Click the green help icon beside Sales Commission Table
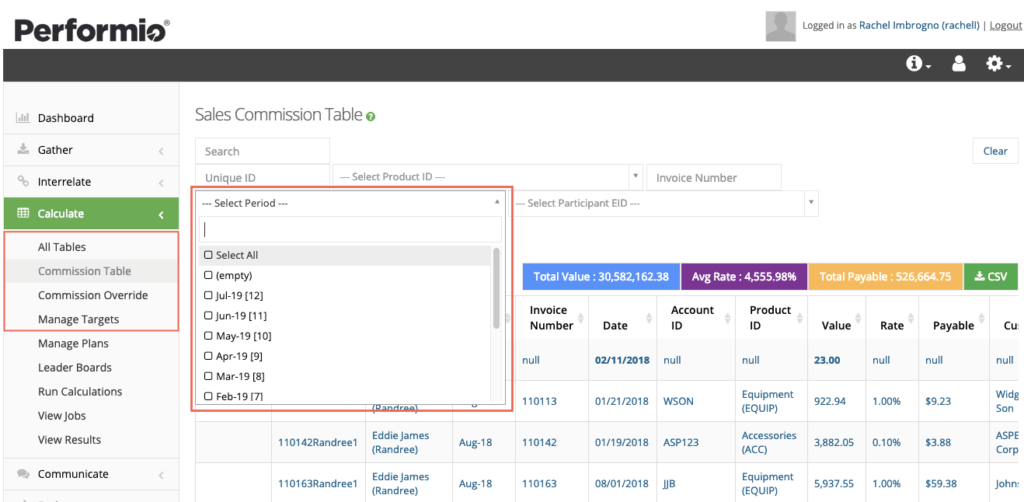The width and height of the screenshot is (1024, 502). pos(370,117)
